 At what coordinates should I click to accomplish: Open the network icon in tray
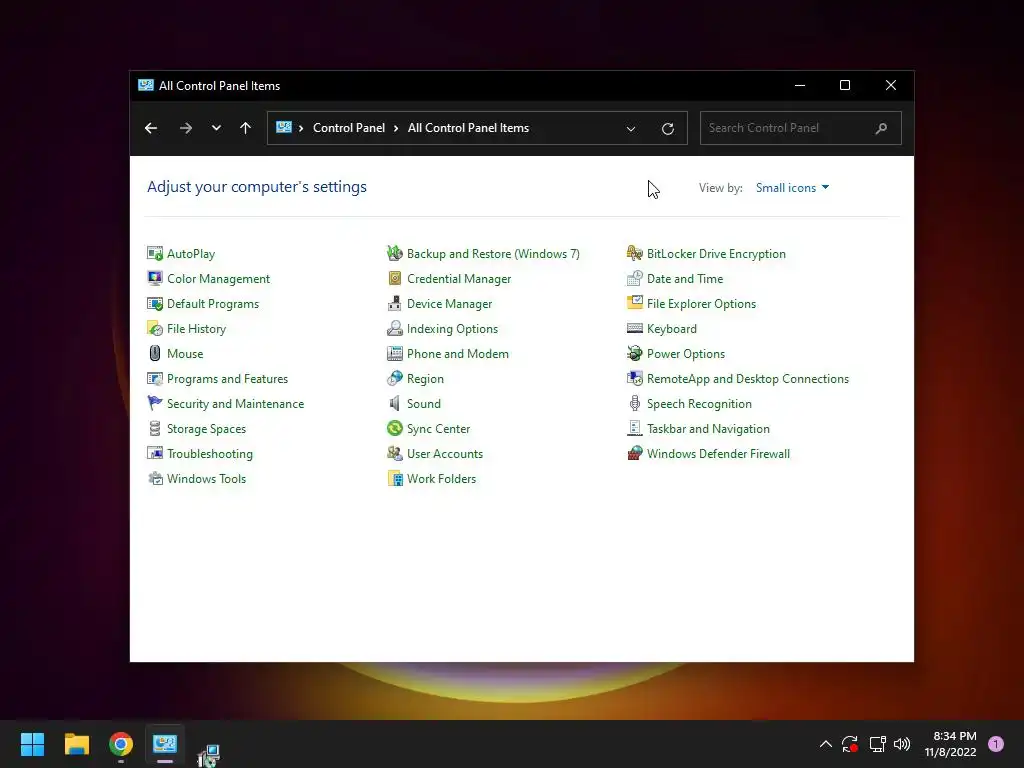point(877,744)
